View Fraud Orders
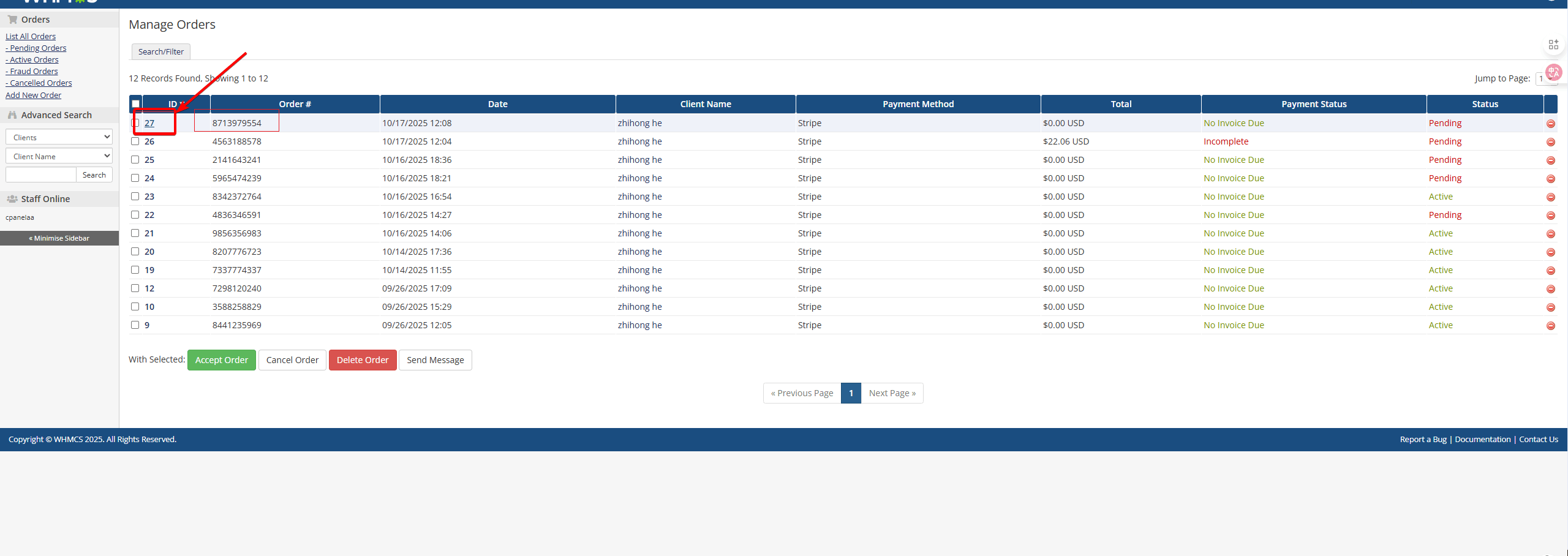This screenshot has height=556, width=1568. 32,71
